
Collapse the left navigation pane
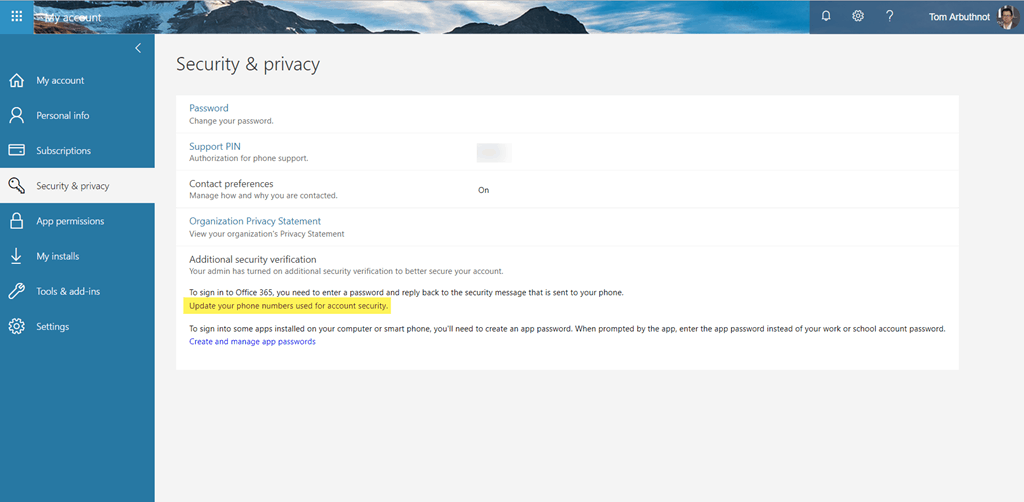coord(138,48)
